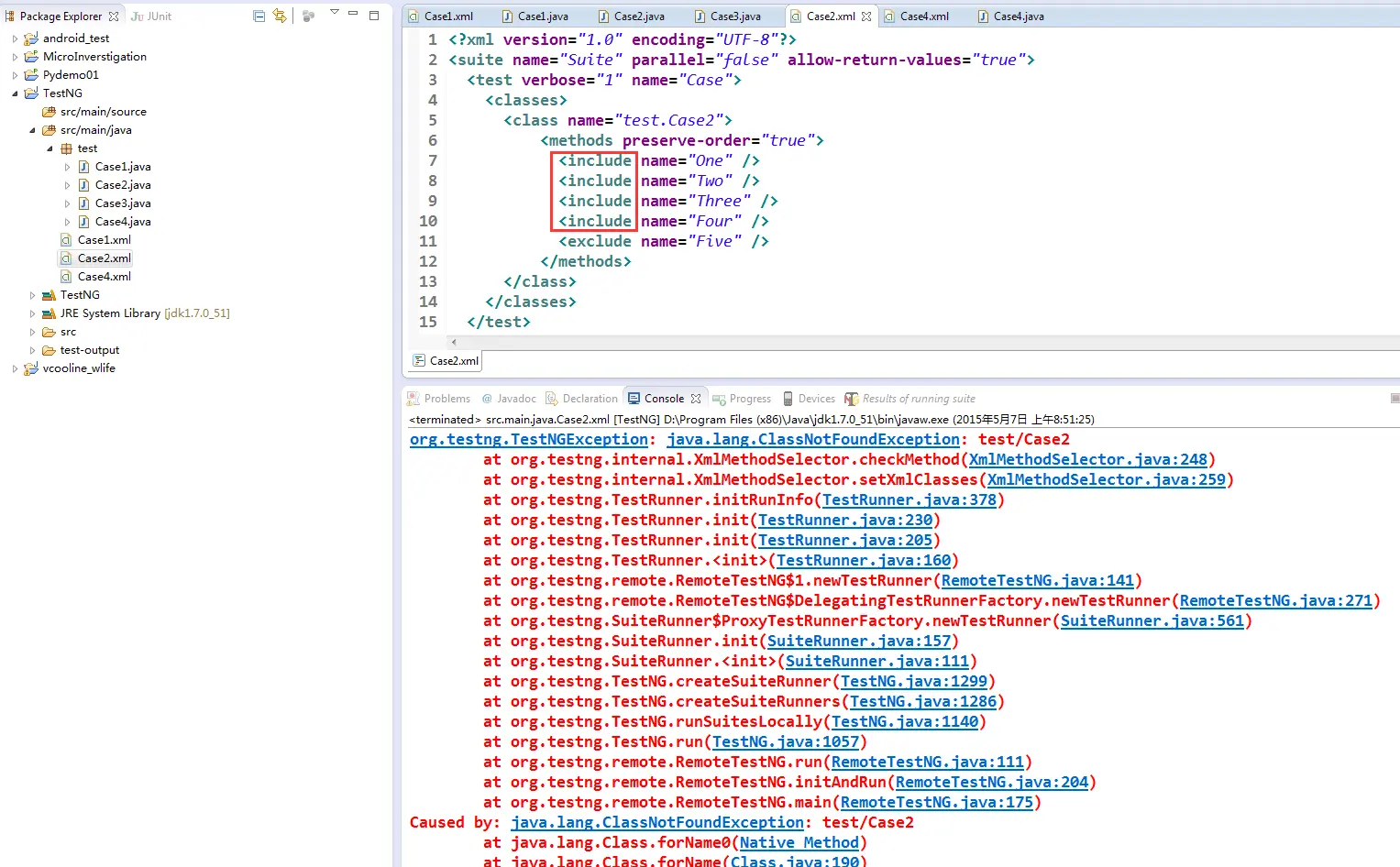Click the Case2.xml source tab below editor
The width and height of the screenshot is (1400, 867).
click(446, 361)
